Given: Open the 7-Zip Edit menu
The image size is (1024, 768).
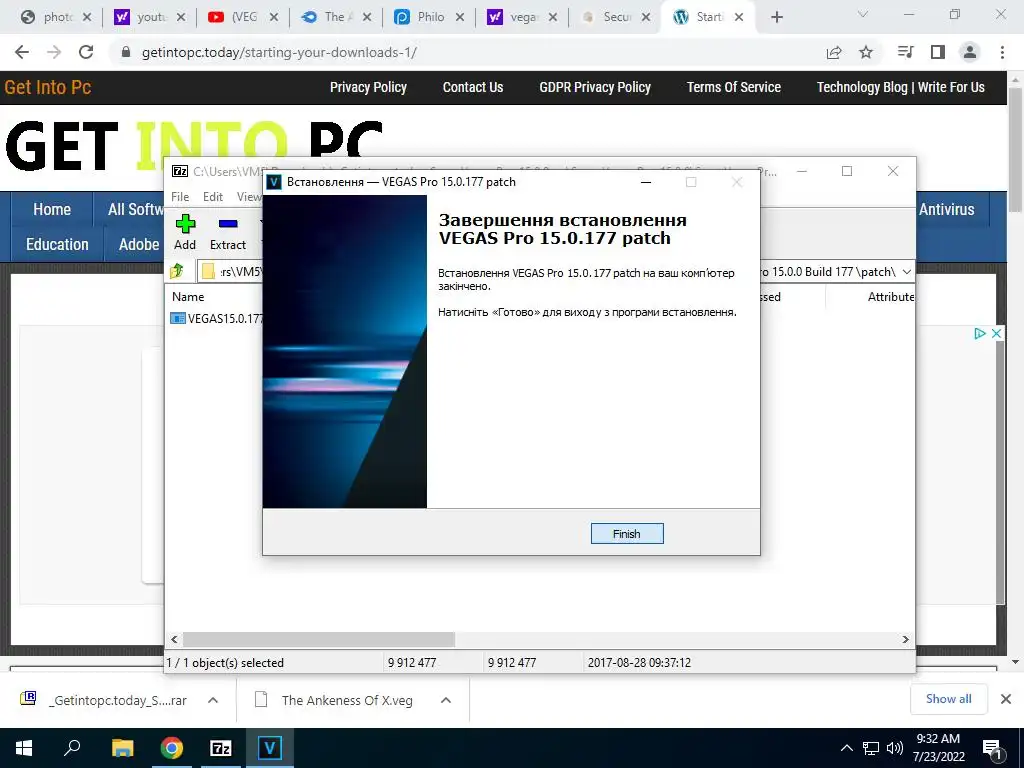Looking at the screenshot, I should pos(213,197).
